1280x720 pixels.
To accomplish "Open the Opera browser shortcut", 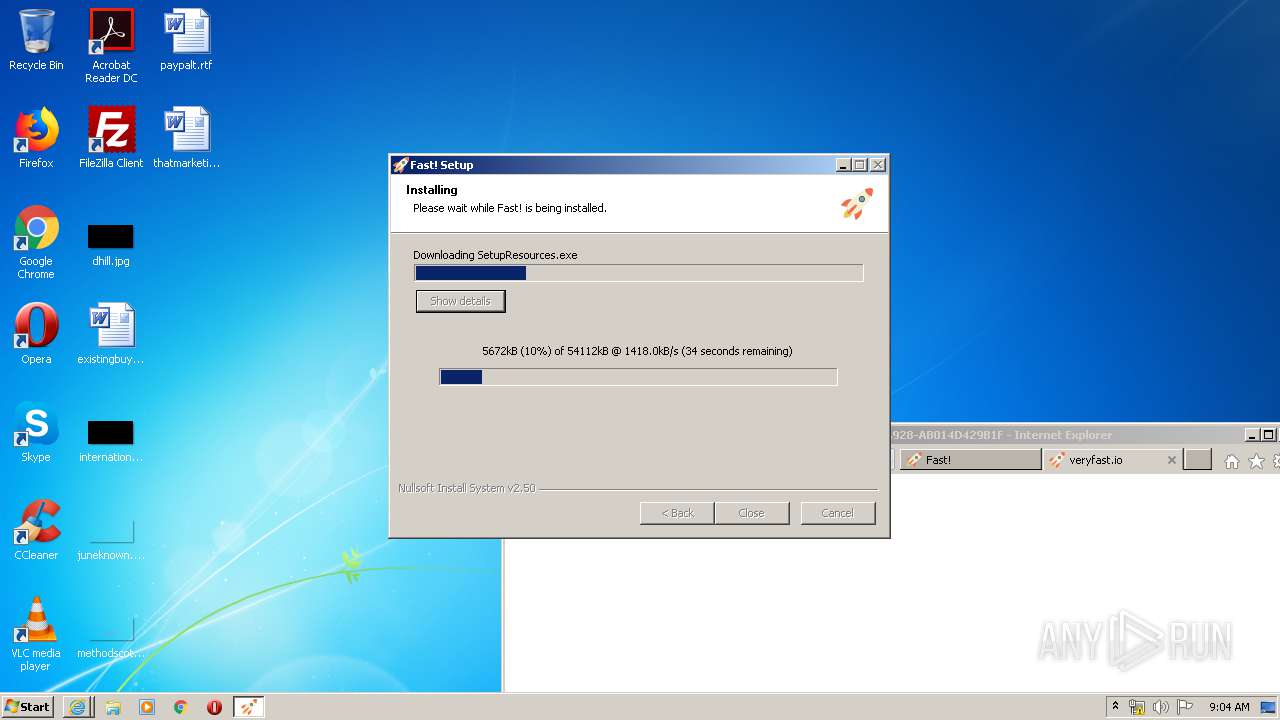I will tap(36, 334).
